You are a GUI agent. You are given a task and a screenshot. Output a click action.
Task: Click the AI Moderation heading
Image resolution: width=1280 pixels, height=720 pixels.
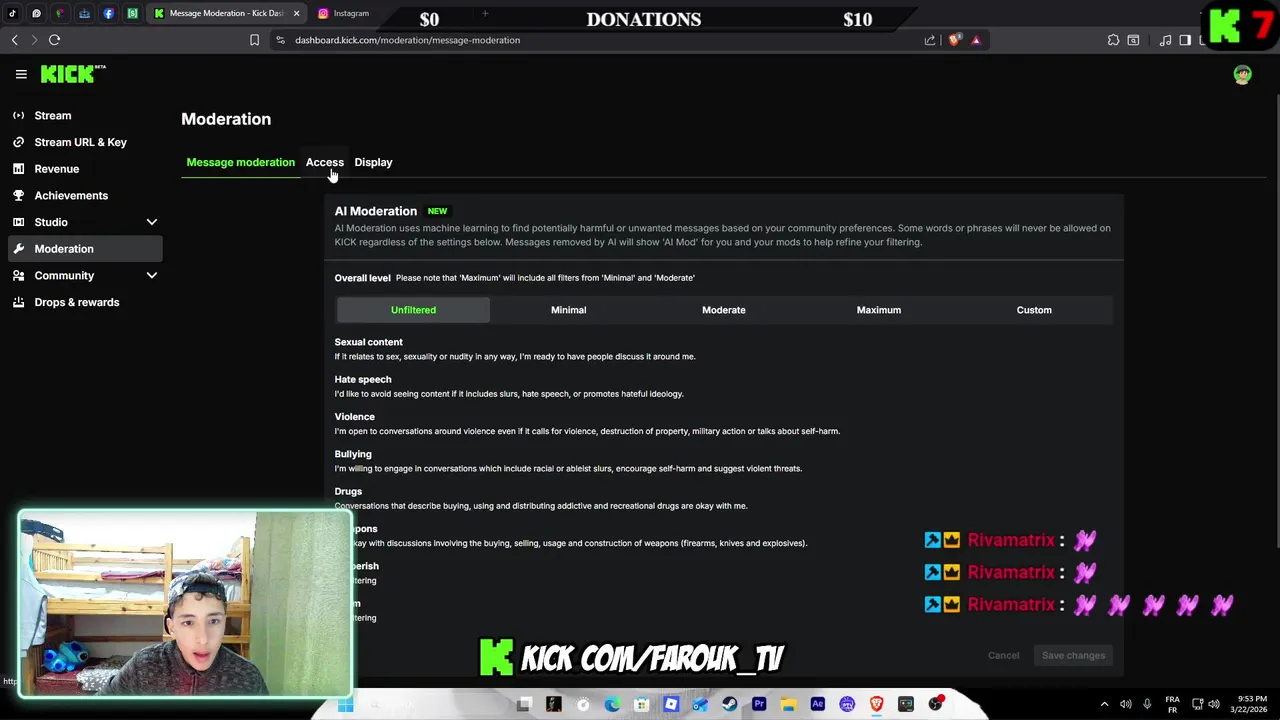pyautogui.click(x=375, y=211)
